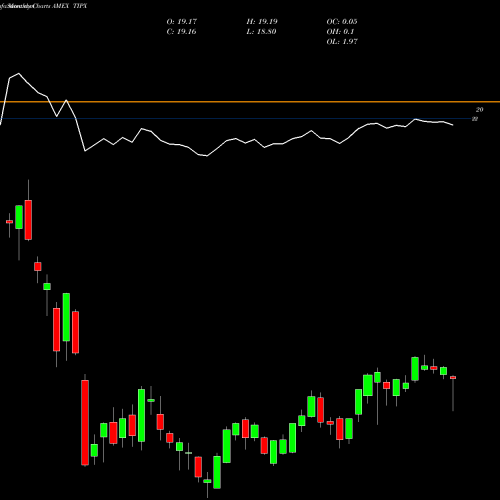
Task: Click the peak of the white indicator line
Action: (x=18, y=74)
